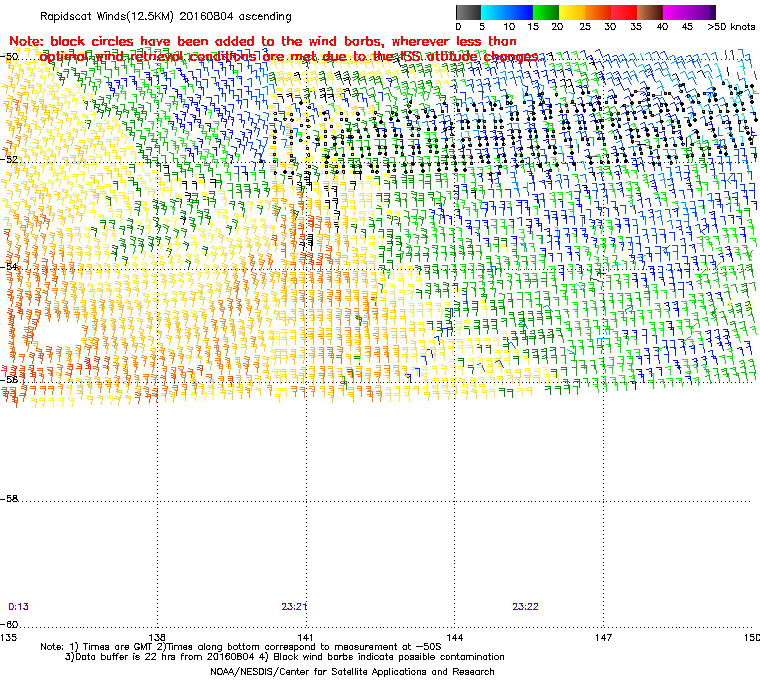This screenshot has width=760, height=688.
Task: Click the legend value '40'
Action: pyautogui.click(x=662, y=27)
